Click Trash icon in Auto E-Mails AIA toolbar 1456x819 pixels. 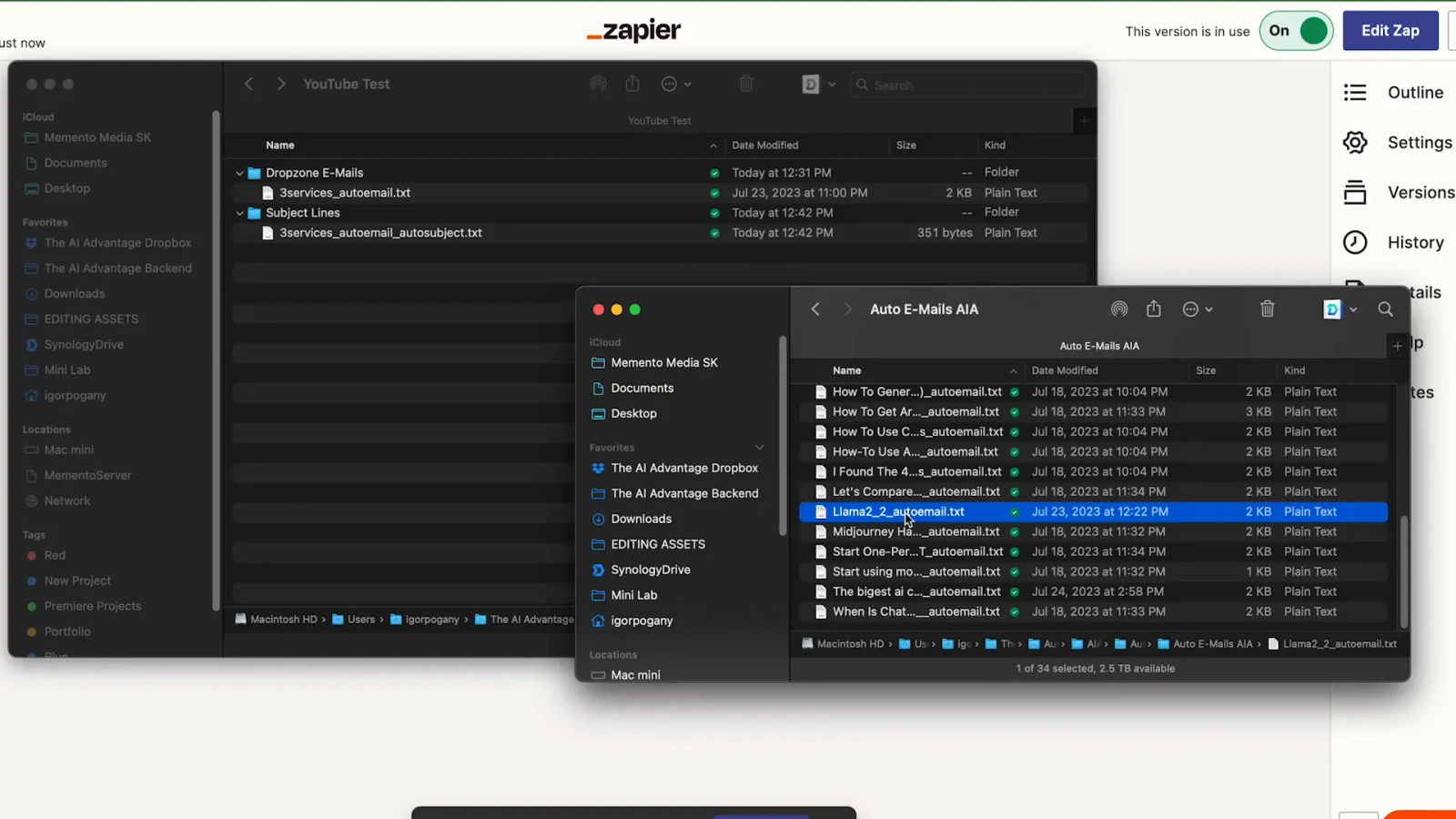pos(1267,308)
